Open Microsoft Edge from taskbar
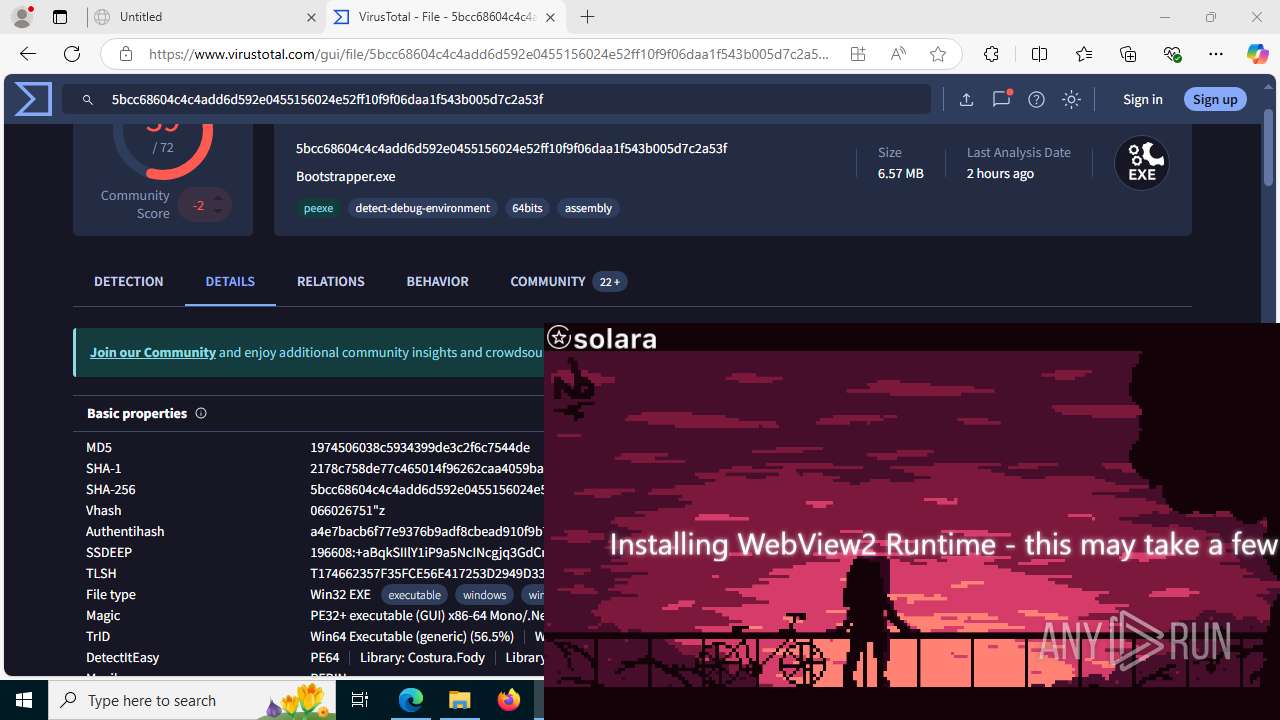The image size is (1280, 720). point(411,700)
